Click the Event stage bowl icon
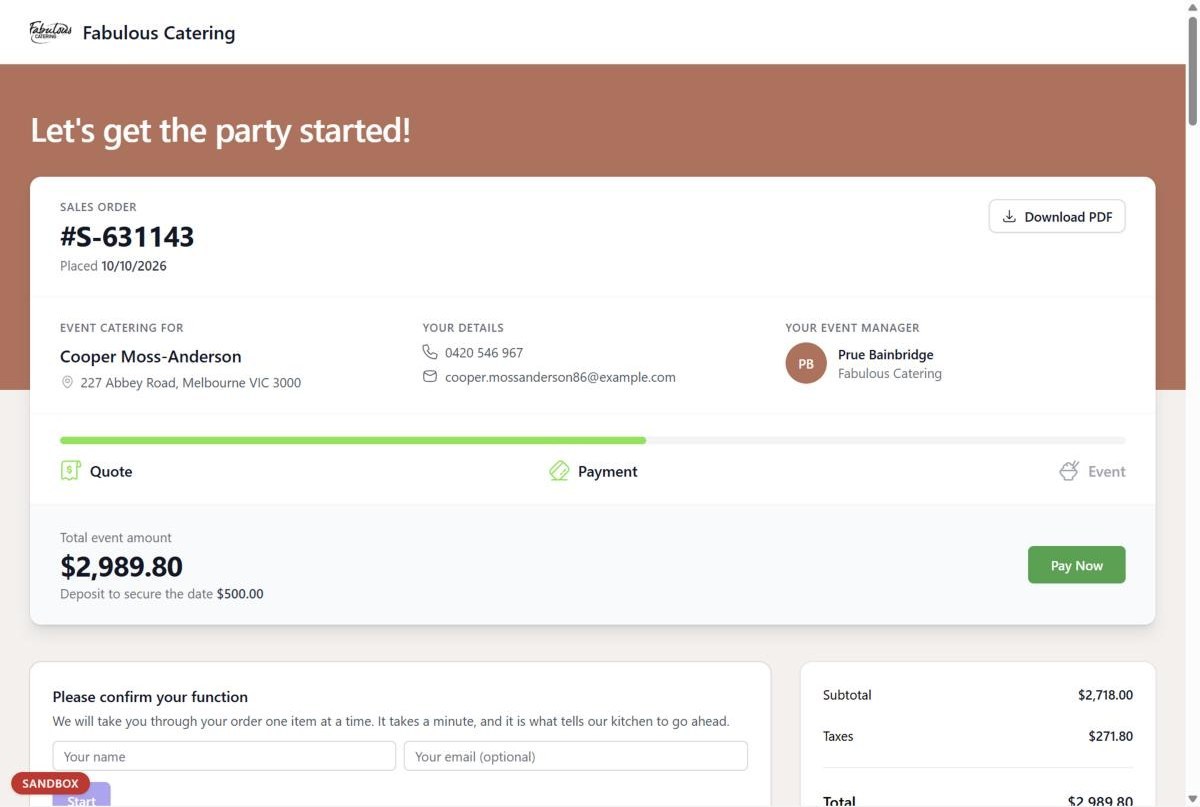 [x=1069, y=471]
